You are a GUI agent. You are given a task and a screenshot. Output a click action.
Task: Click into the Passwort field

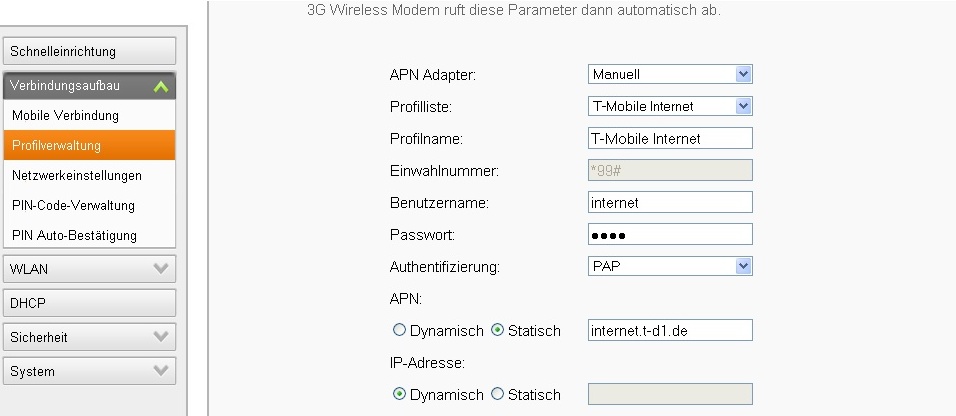click(670, 234)
